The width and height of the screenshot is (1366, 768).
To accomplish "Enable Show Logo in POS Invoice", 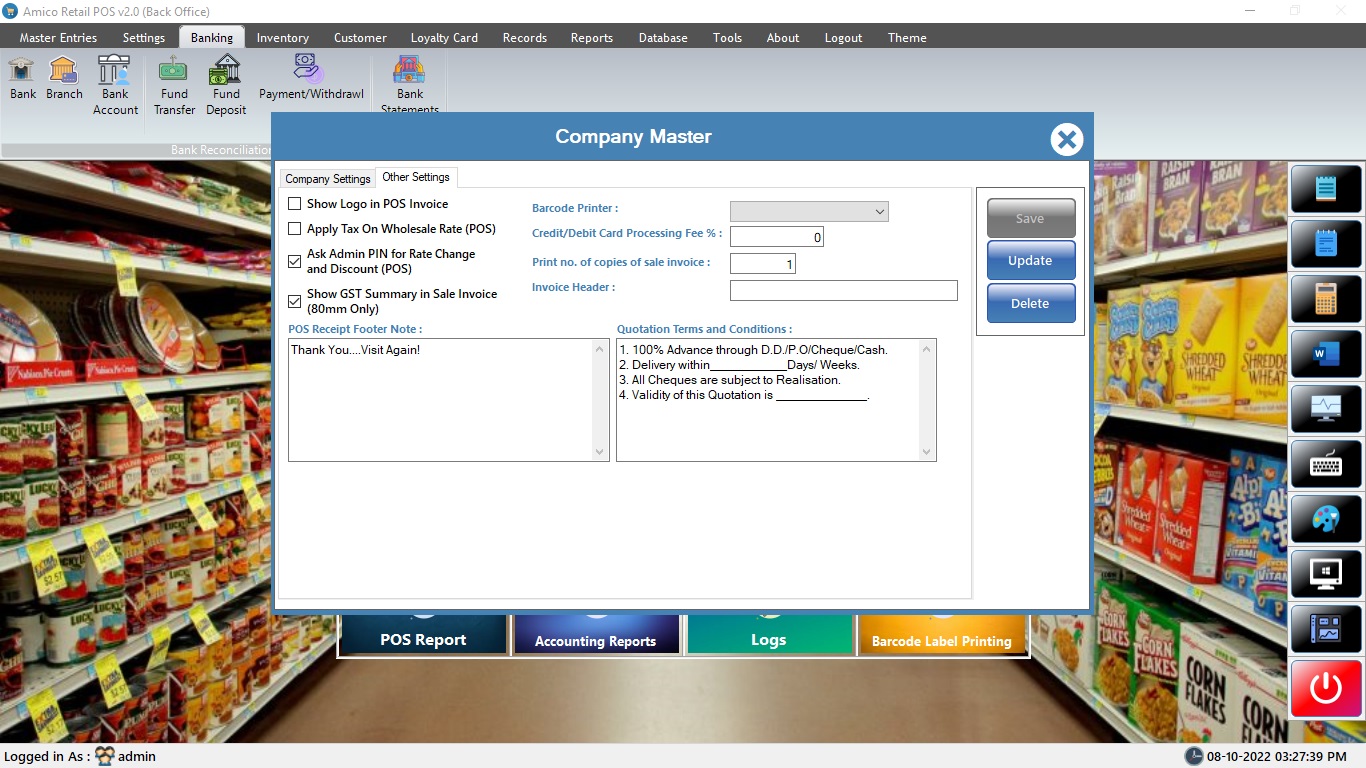I will (295, 204).
